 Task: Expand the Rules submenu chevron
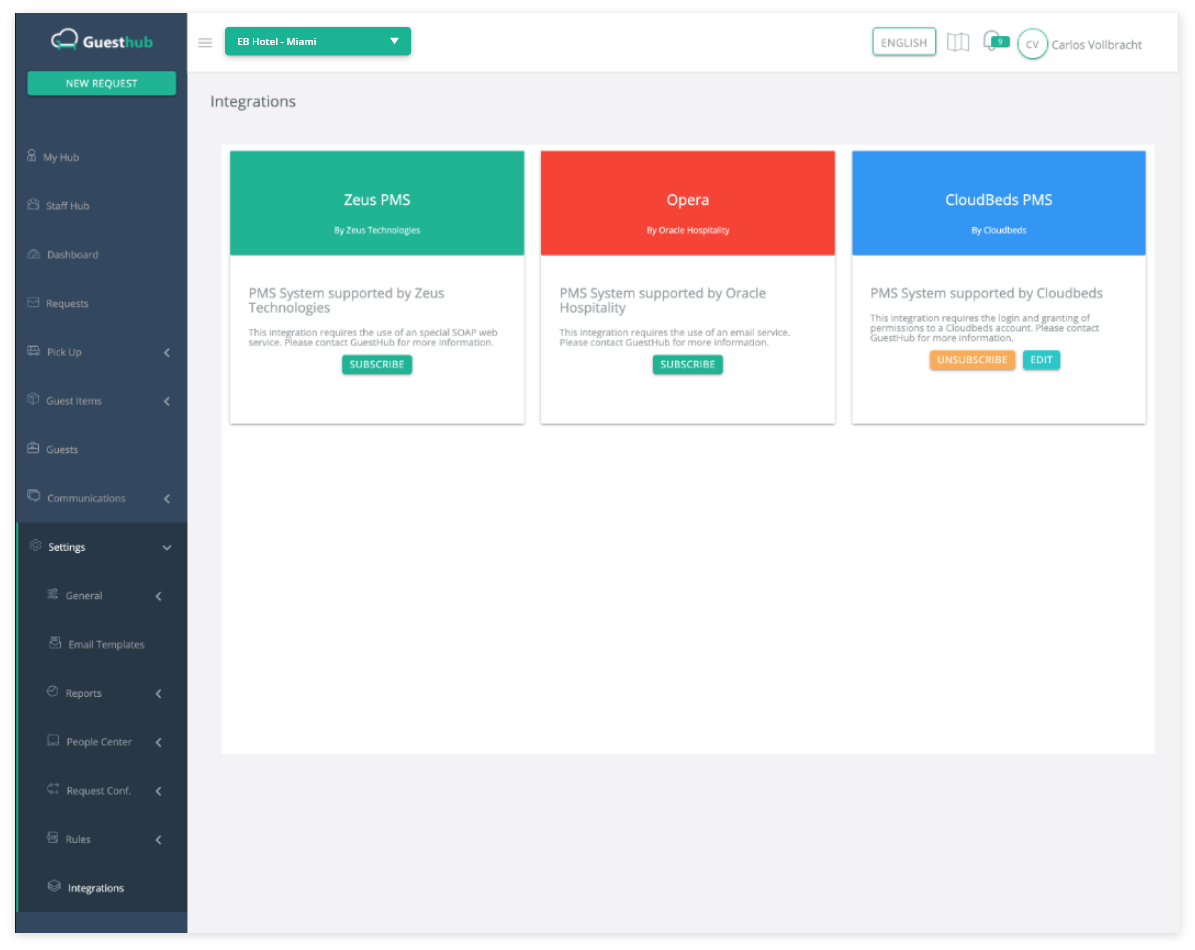coord(159,840)
